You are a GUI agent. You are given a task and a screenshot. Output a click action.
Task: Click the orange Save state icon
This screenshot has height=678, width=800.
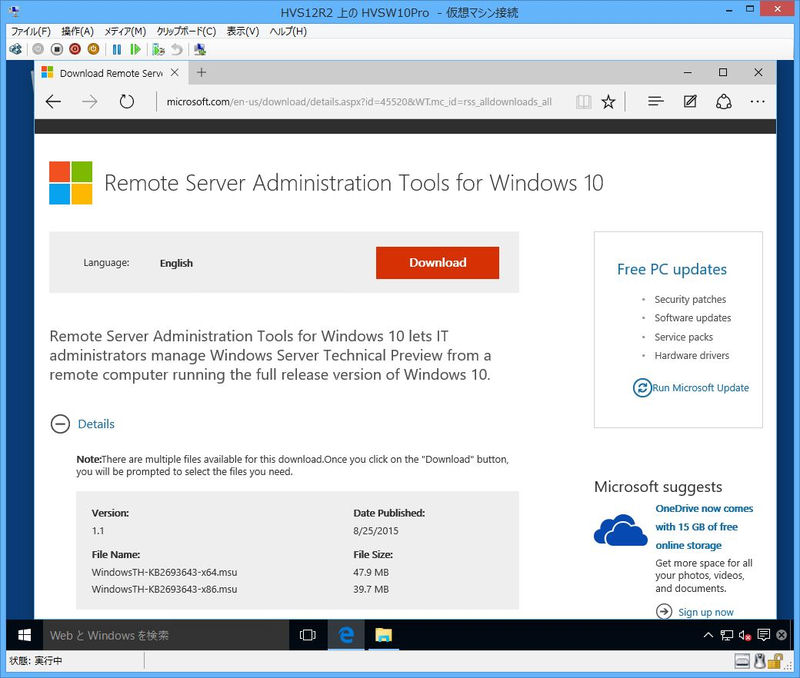pos(93,49)
